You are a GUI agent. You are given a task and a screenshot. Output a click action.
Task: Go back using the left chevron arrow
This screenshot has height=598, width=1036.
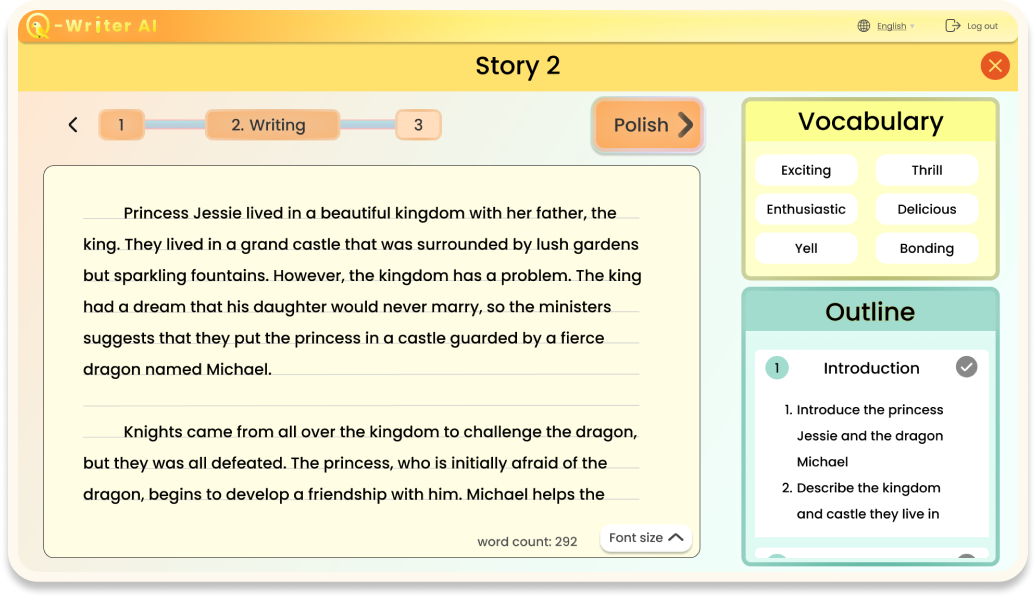click(73, 125)
